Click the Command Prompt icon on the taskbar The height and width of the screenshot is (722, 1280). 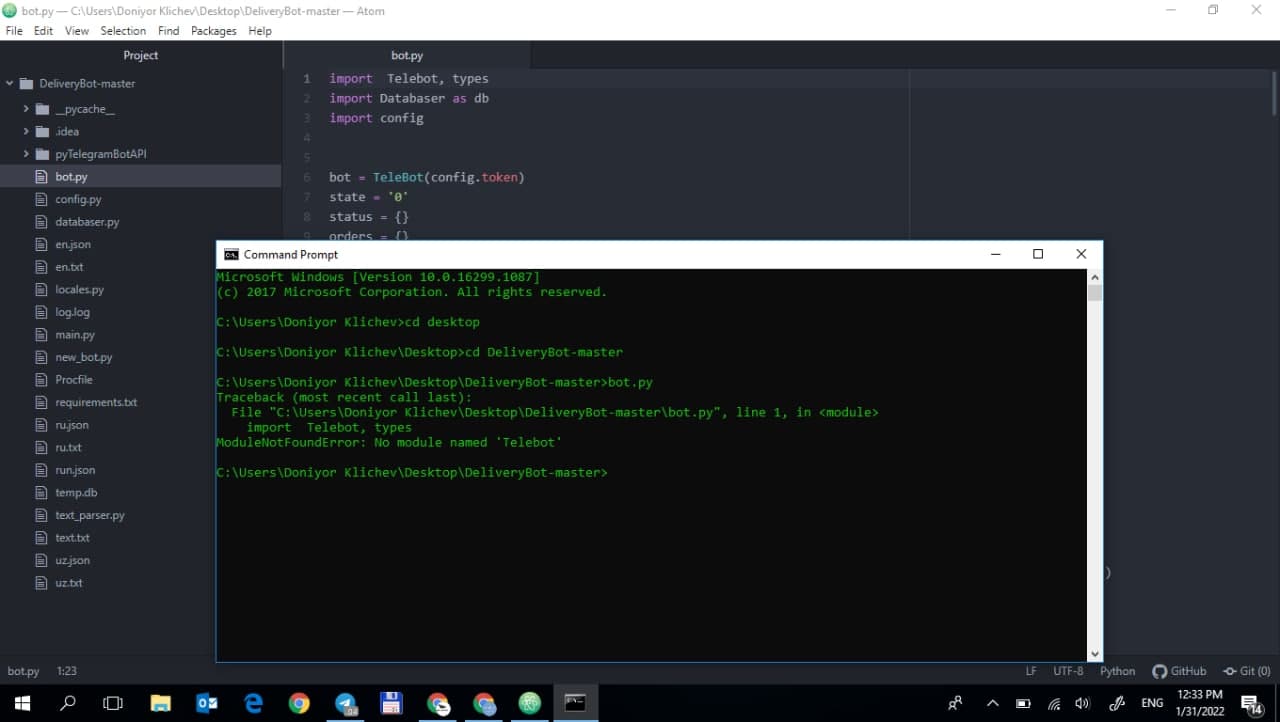(x=575, y=703)
